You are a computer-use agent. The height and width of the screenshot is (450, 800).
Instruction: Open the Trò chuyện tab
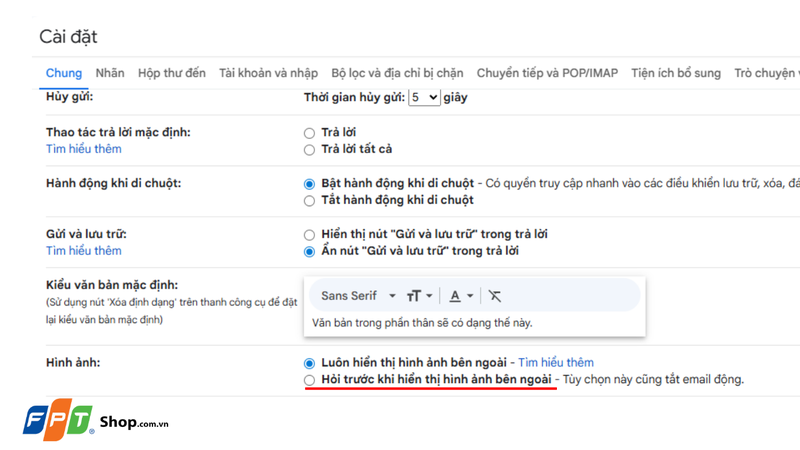coord(766,73)
